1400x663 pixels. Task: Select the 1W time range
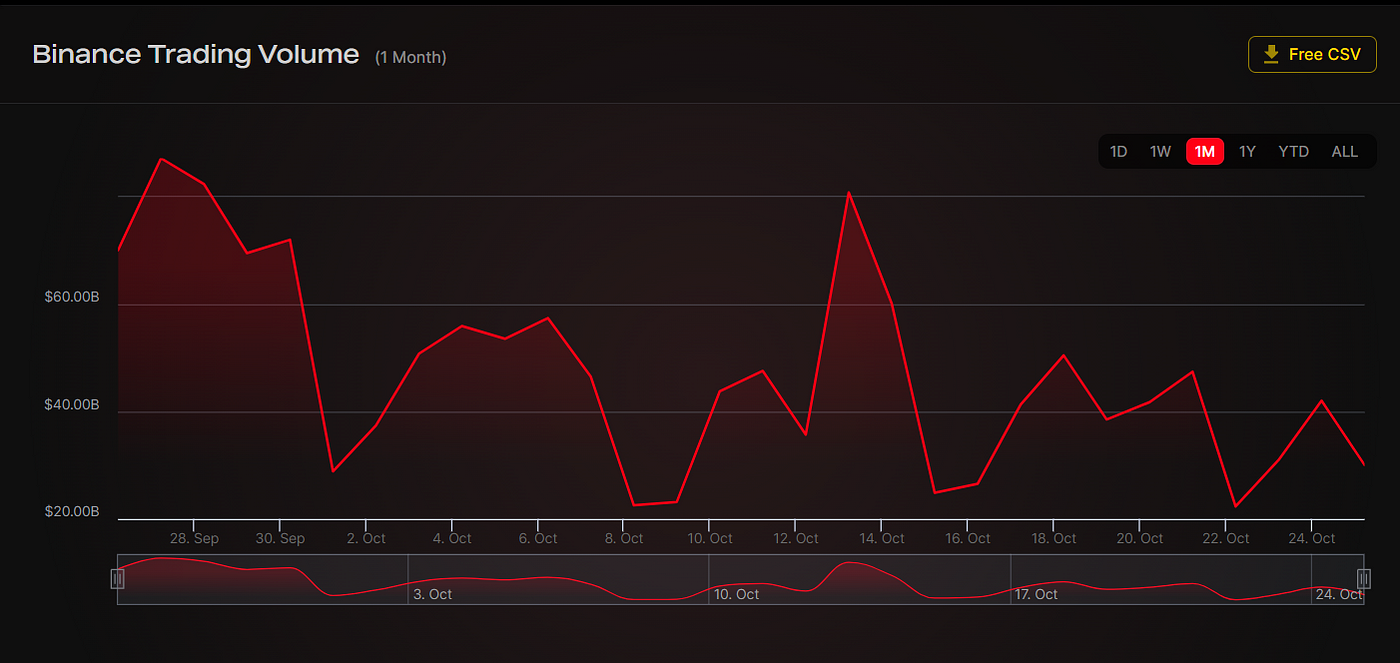pyautogui.click(x=1160, y=152)
